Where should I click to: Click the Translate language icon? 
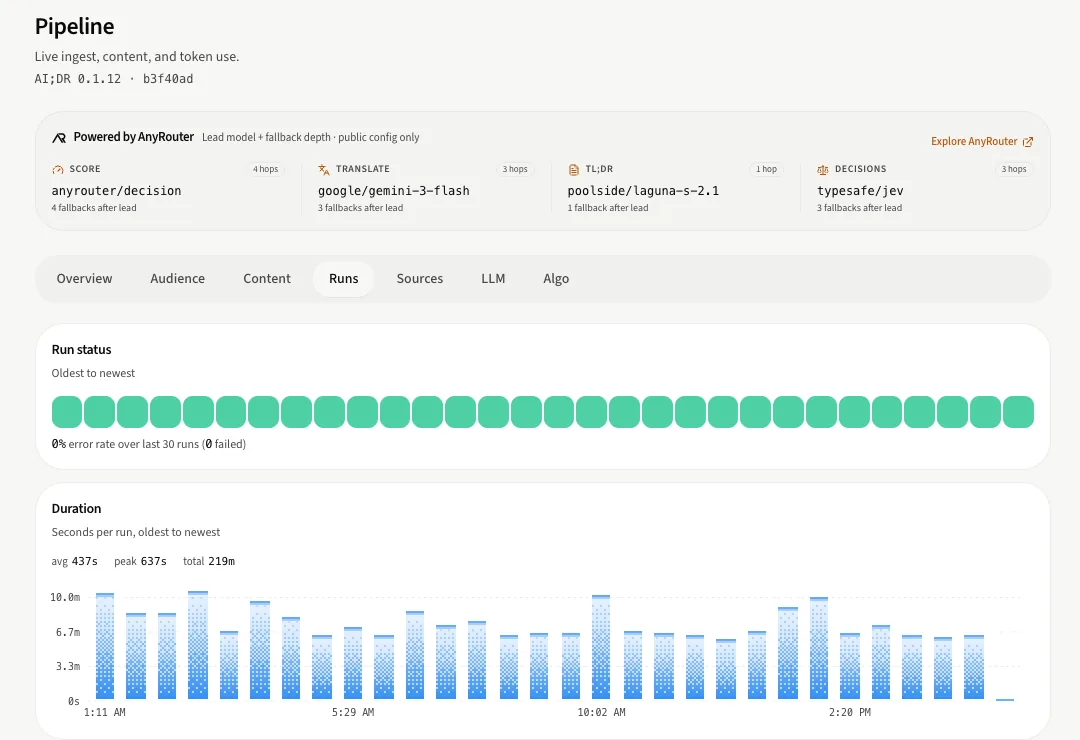coord(324,169)
